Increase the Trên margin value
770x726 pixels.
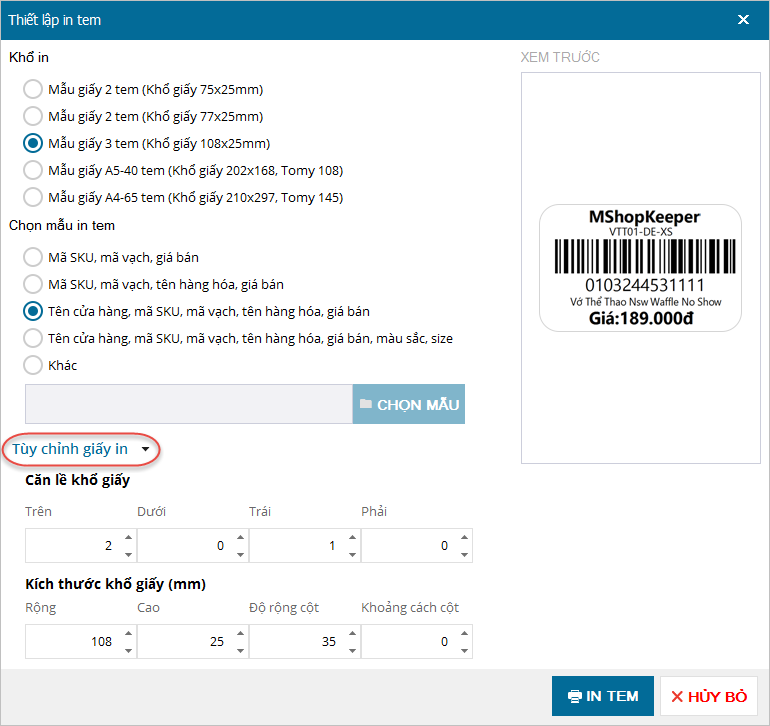pos(128,539)
